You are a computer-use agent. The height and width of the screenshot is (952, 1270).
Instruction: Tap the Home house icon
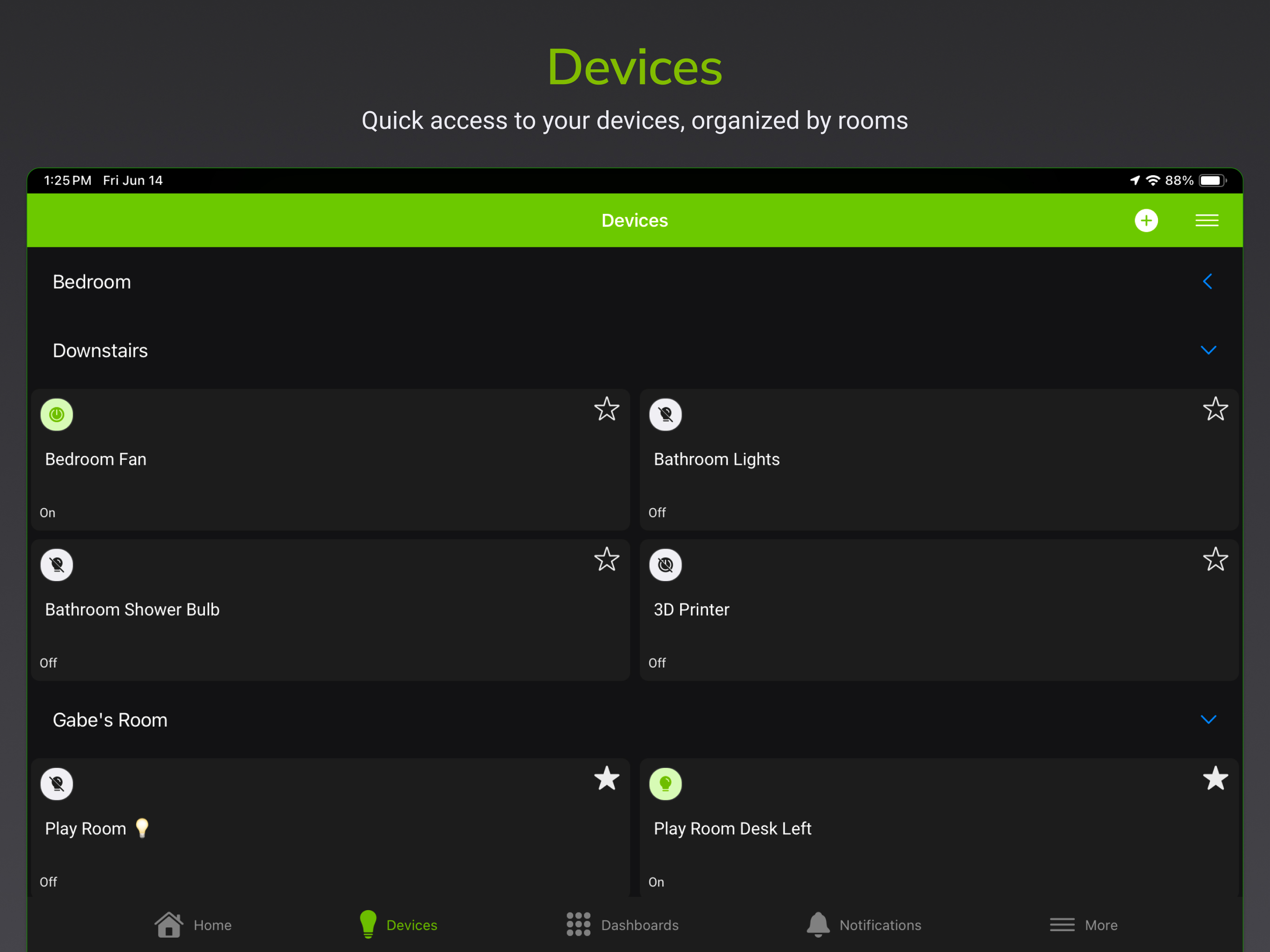(169, 925)
